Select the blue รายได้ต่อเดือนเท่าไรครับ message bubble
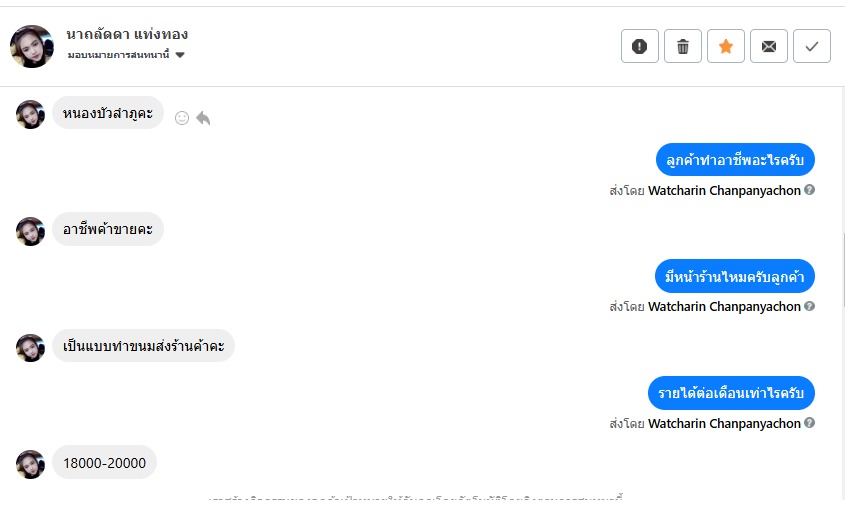Viewport: 845px width, 510px height. pyautogui.click(x=731, y=393)
